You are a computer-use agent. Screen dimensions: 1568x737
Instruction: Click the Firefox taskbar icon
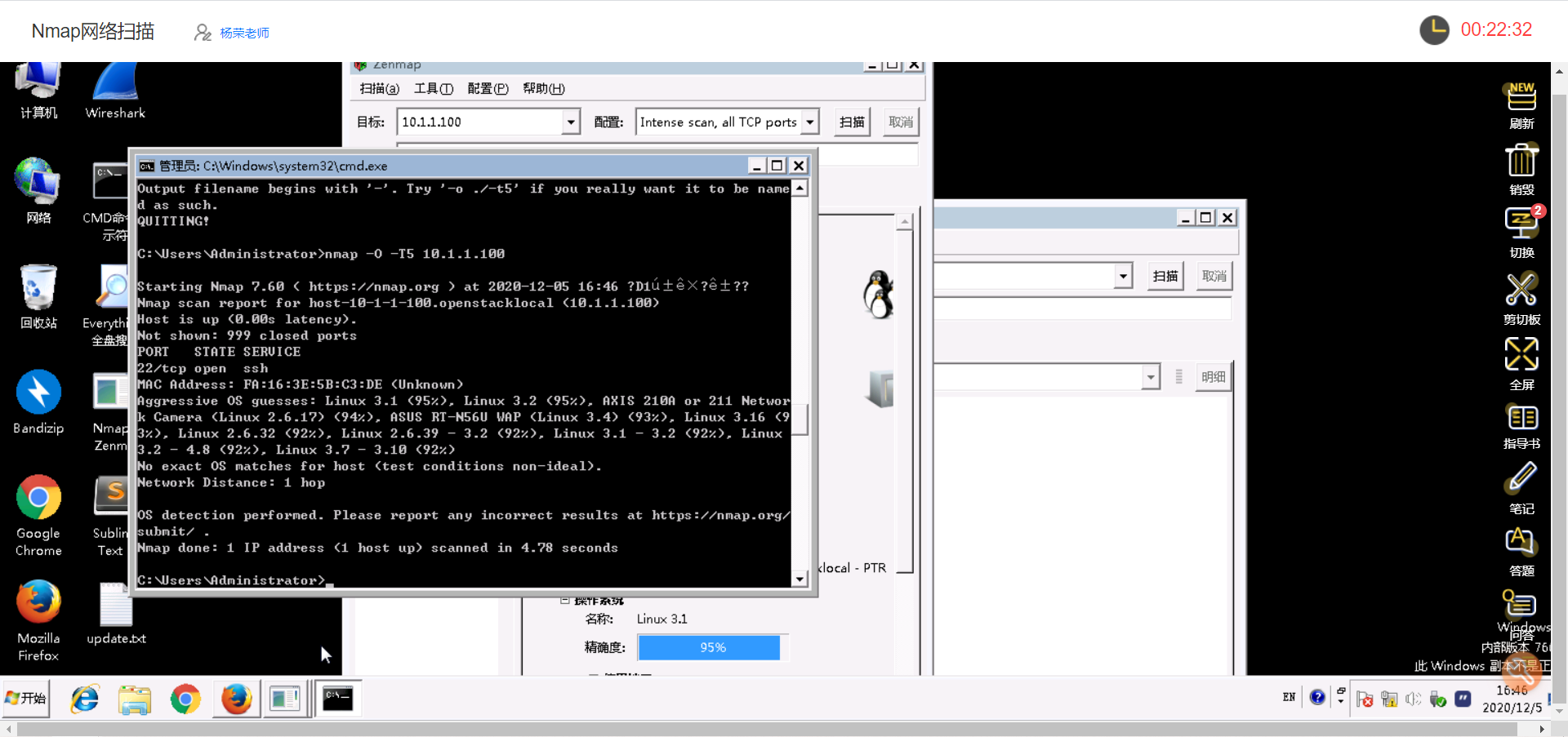pos(237,699)
